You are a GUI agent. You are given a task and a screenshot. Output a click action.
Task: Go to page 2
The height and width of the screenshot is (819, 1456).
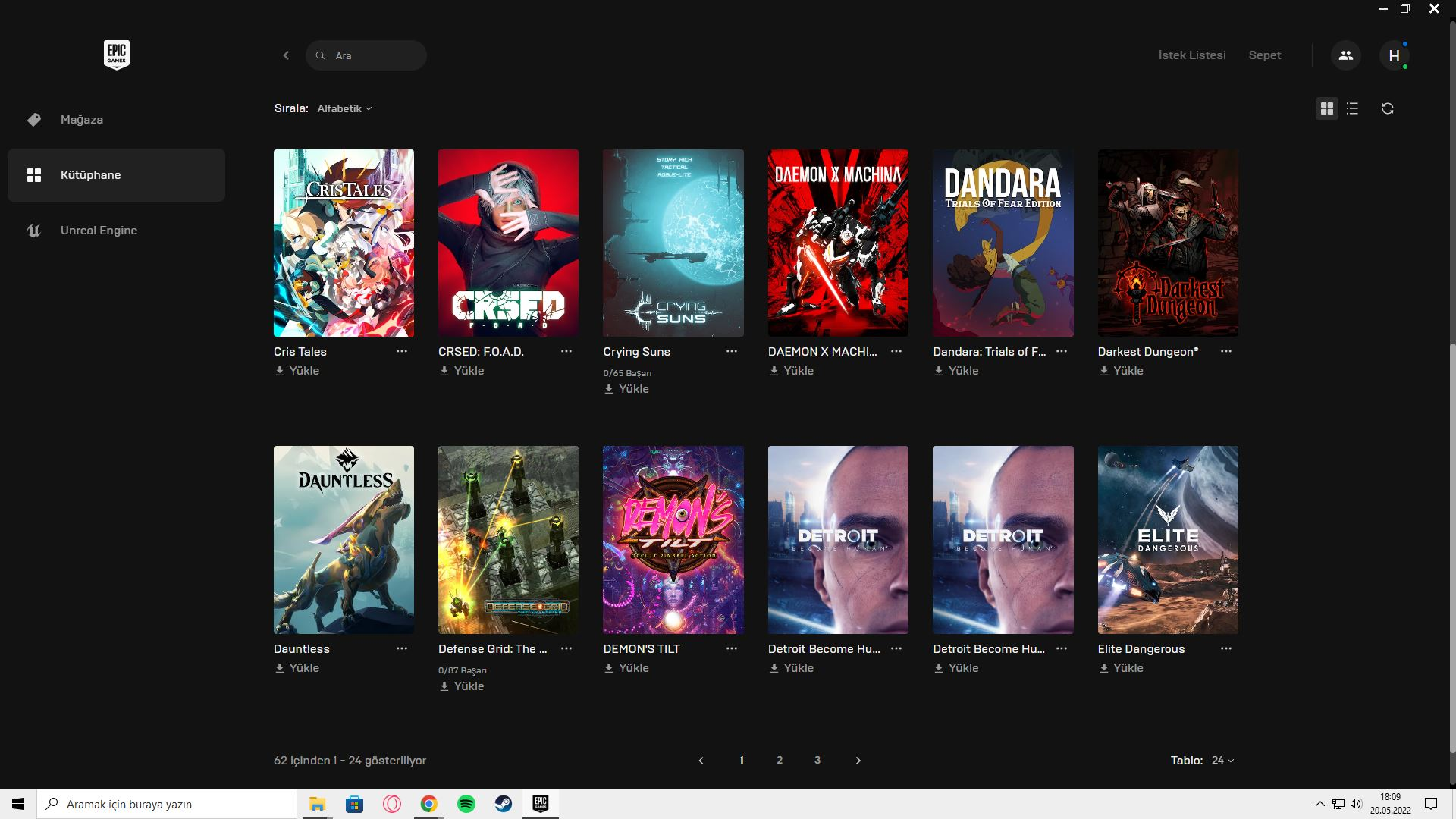[780, 760]
